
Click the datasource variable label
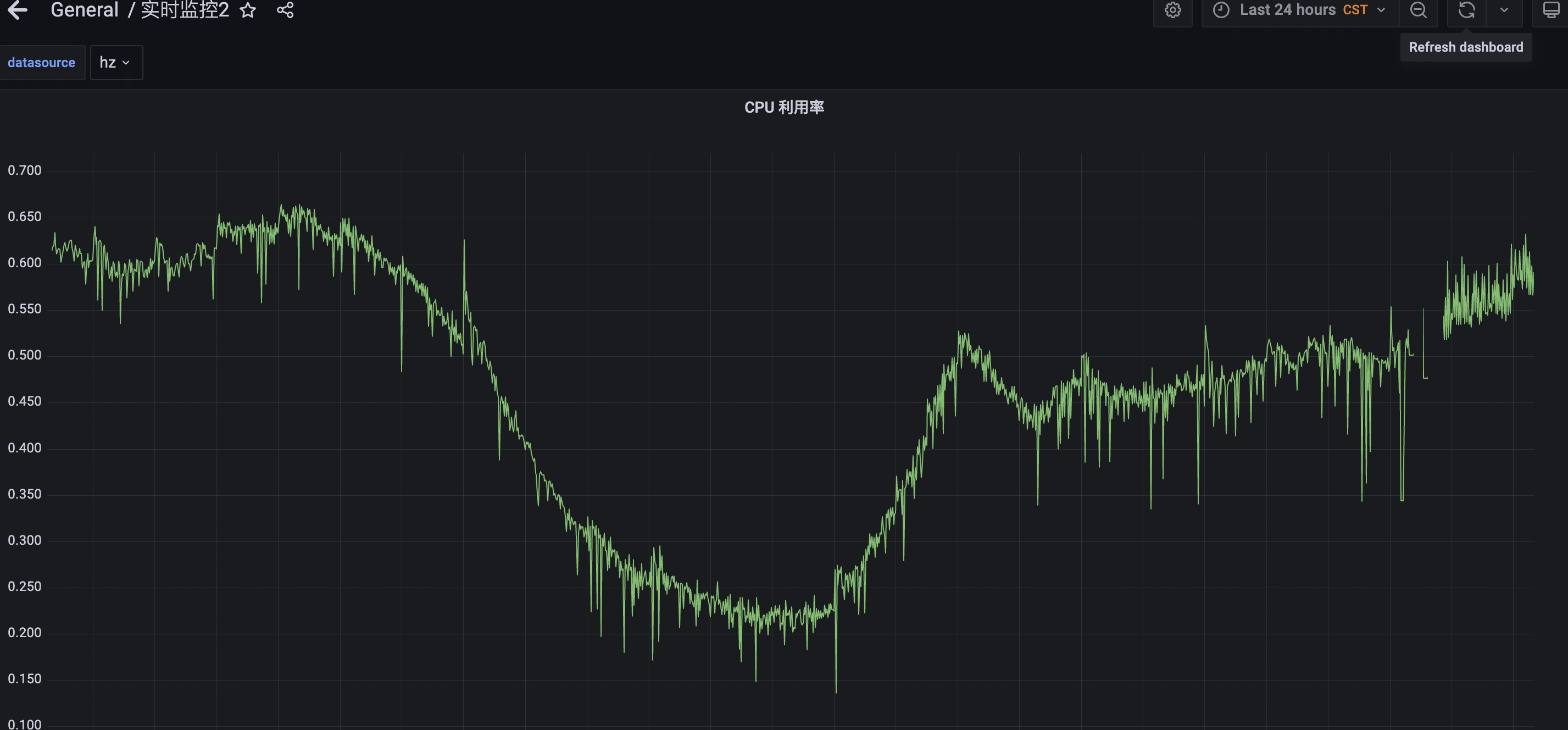41,62
